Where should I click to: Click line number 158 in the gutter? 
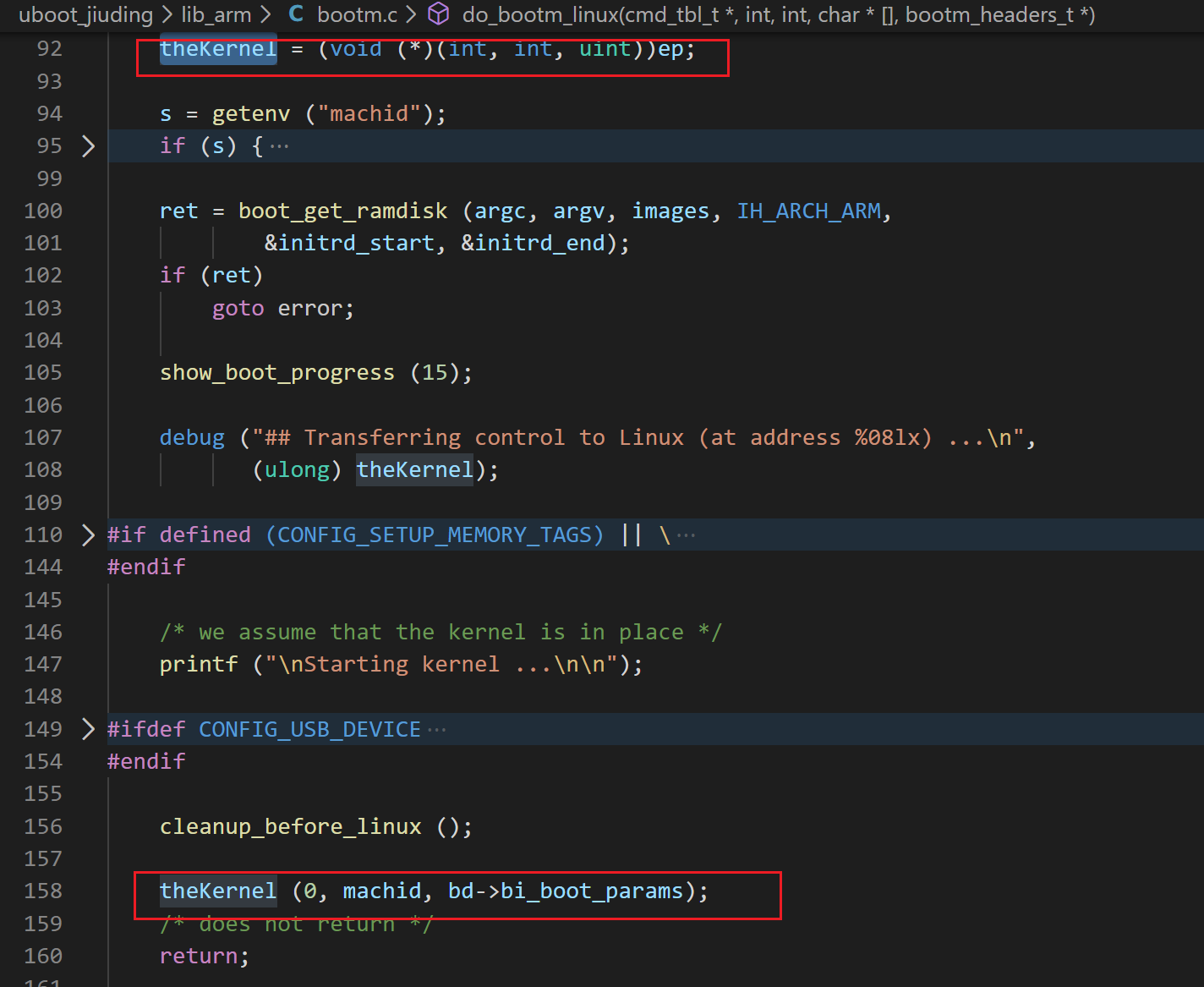coord(43,891)
